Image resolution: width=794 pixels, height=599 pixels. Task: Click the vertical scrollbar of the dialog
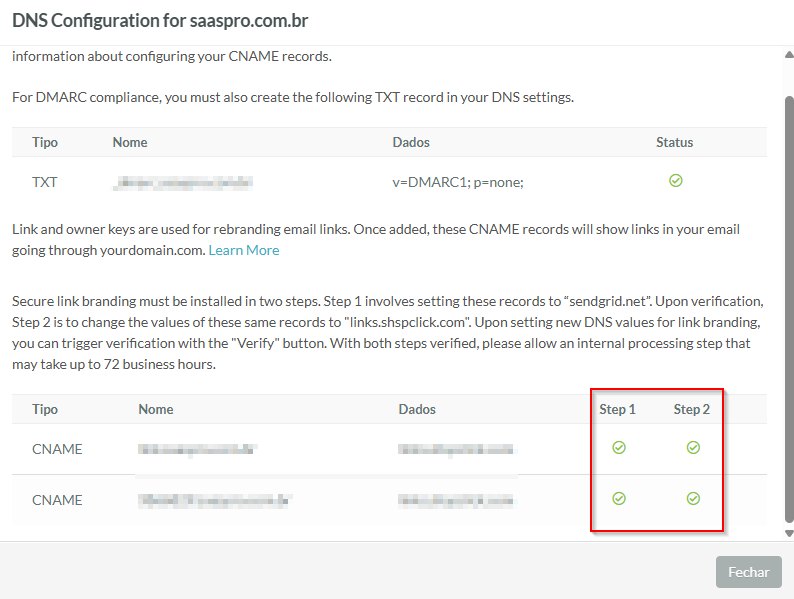pyautogui.click(x=789, y=300)
